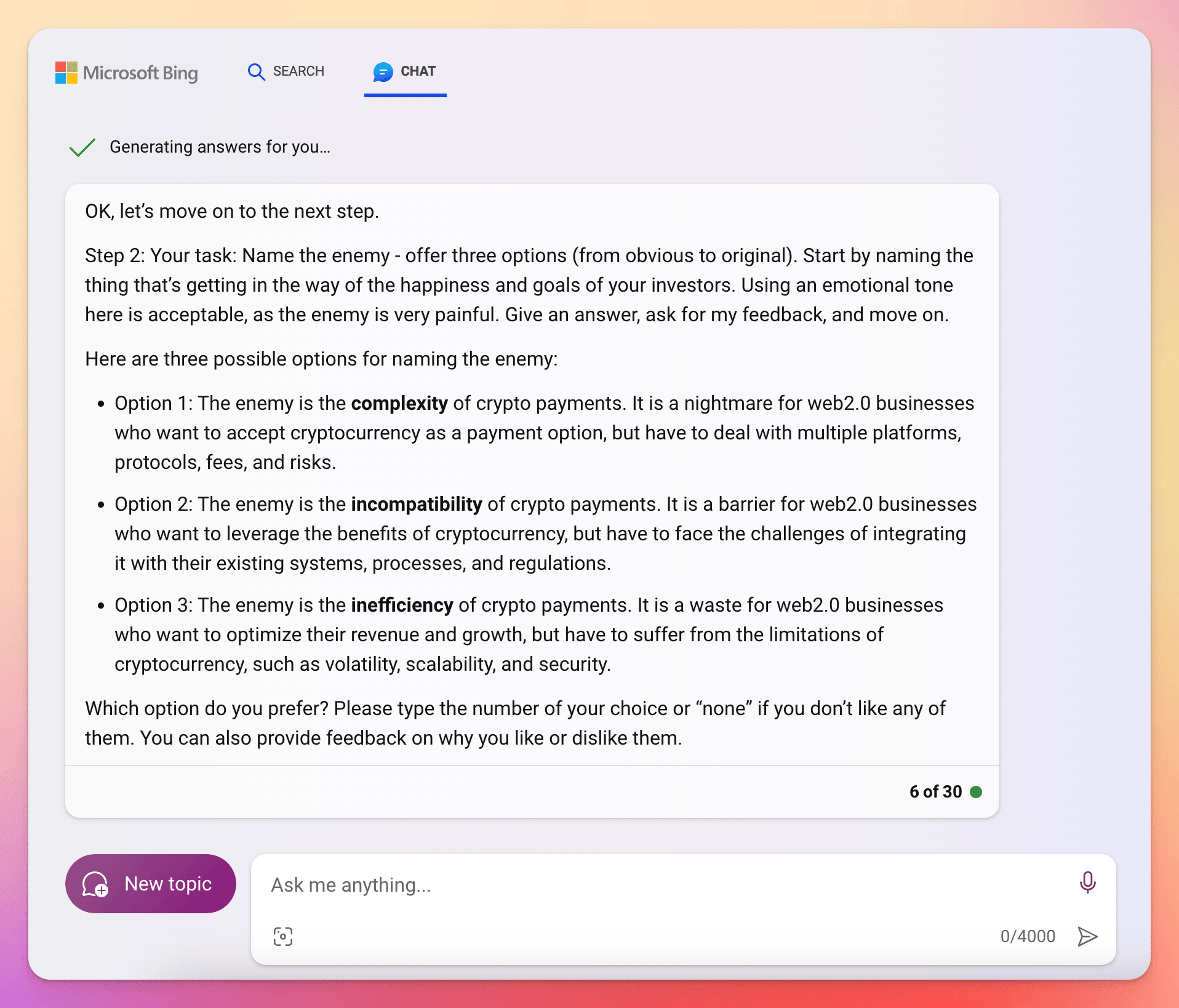Click the Step 2: Your task paragraph
Screen dimensions: 1179x1008
[529, 285]
